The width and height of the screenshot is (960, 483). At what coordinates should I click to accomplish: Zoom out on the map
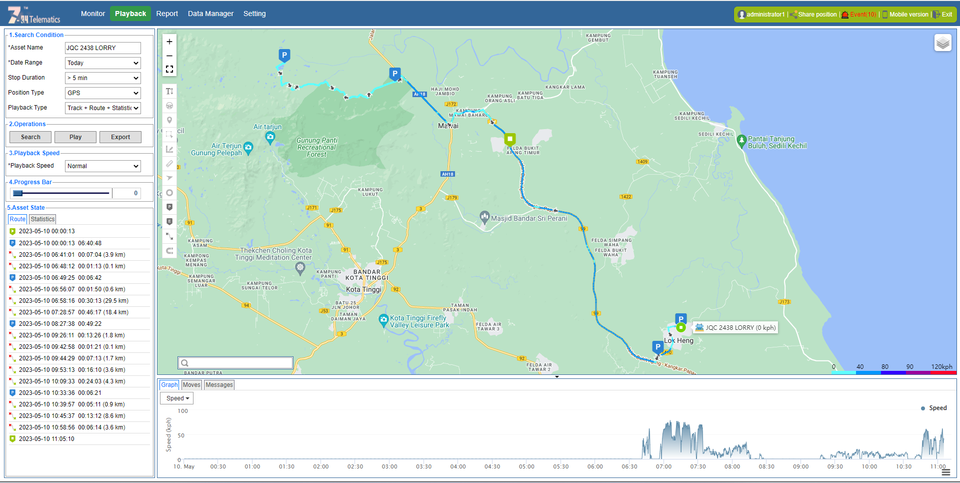tap(169, 56)
